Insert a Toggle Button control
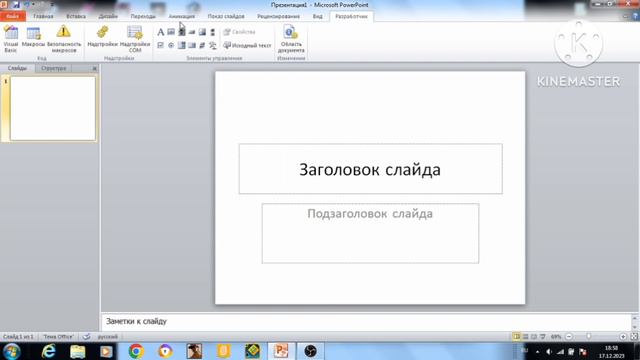The width and height of the screenshot is (640, 360). 202,45
